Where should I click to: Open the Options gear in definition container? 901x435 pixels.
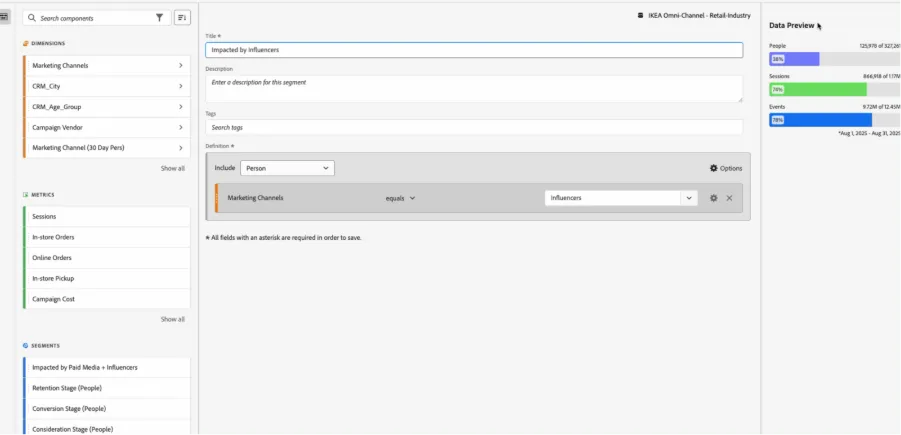point(714,168)
